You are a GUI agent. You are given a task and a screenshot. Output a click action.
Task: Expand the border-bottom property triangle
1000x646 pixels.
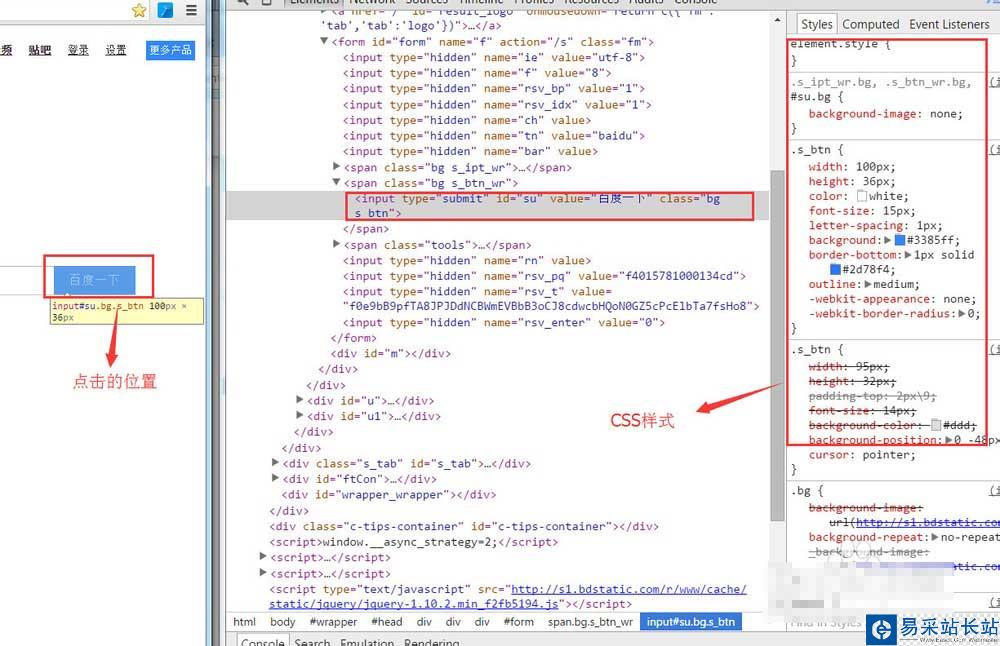tap(908, 254)
